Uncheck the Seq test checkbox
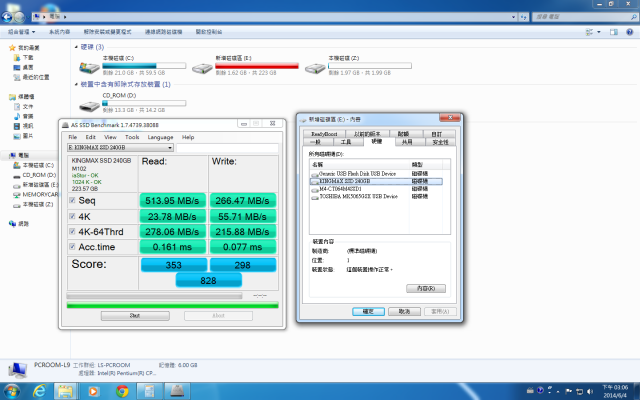This screenshot has height=400, width=640. click(72, 200)
